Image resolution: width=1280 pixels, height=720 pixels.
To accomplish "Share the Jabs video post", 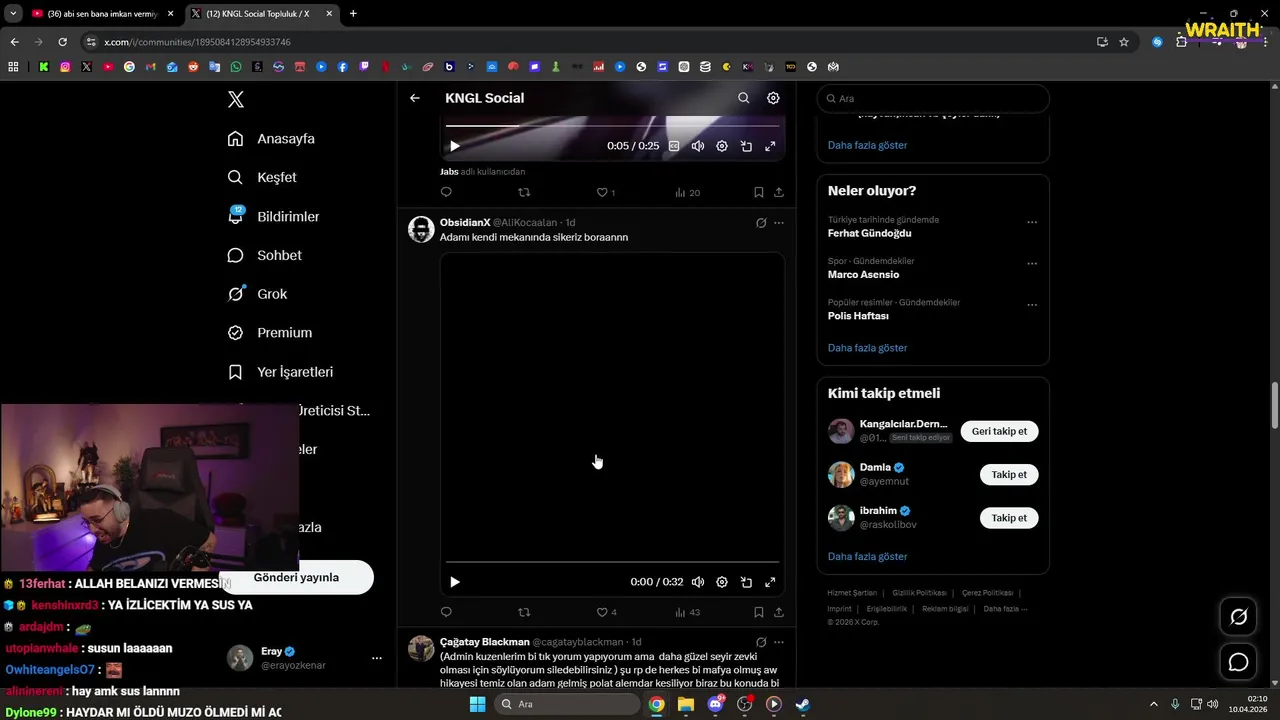I will [779, 192].
